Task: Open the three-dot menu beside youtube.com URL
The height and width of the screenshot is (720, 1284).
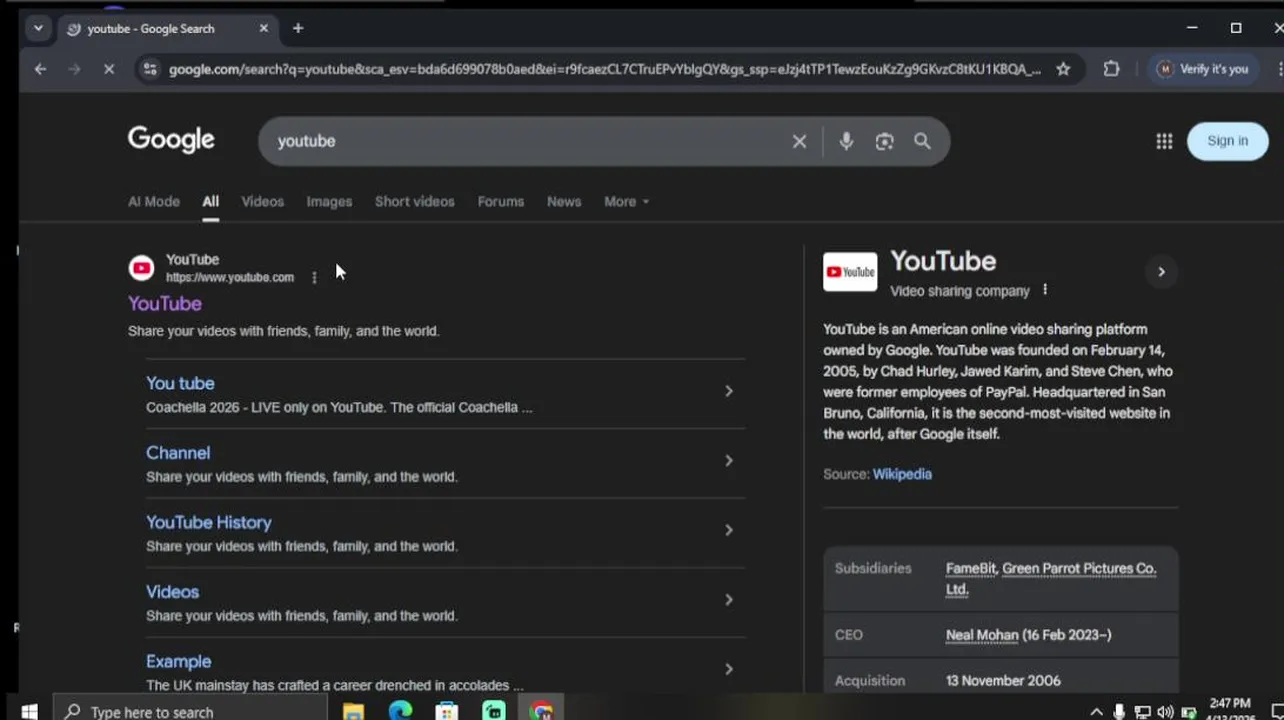Action: tap(314, 278)
